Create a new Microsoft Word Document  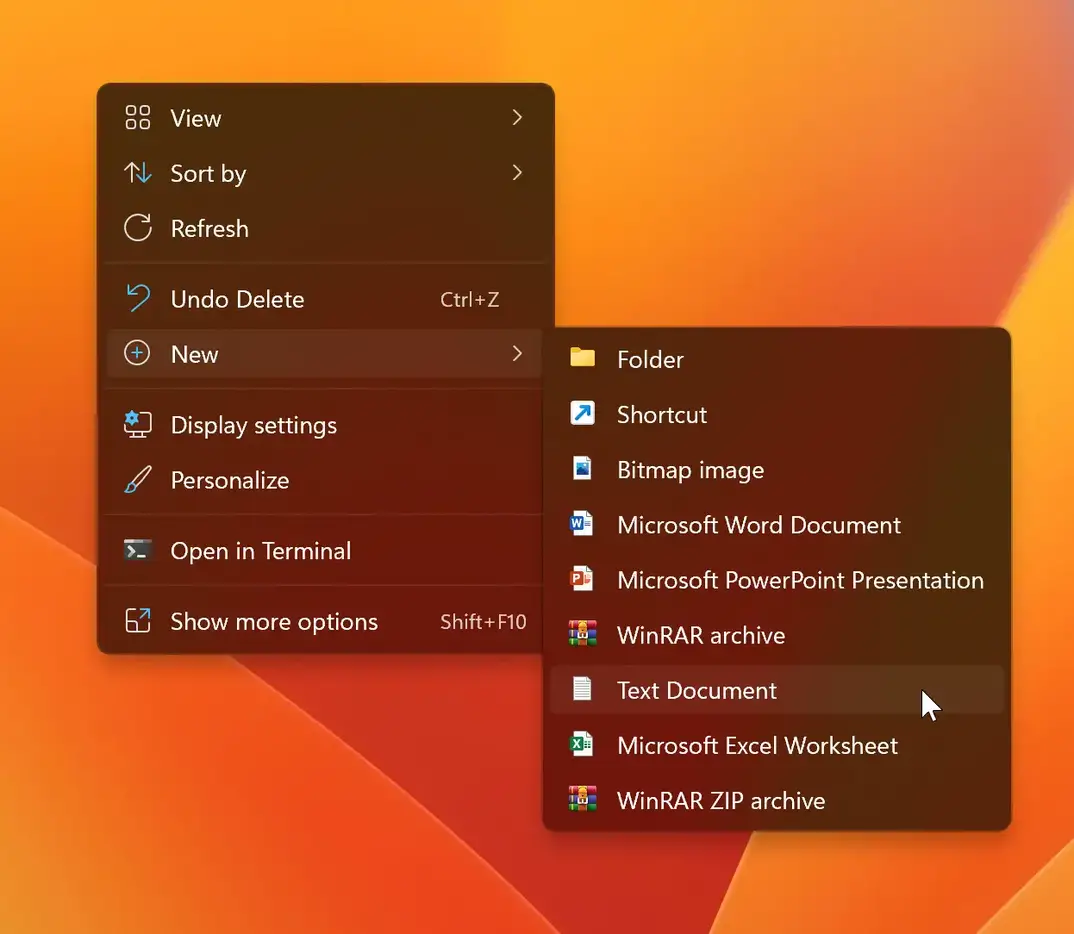pyautogui.click(x=777, y=525)
